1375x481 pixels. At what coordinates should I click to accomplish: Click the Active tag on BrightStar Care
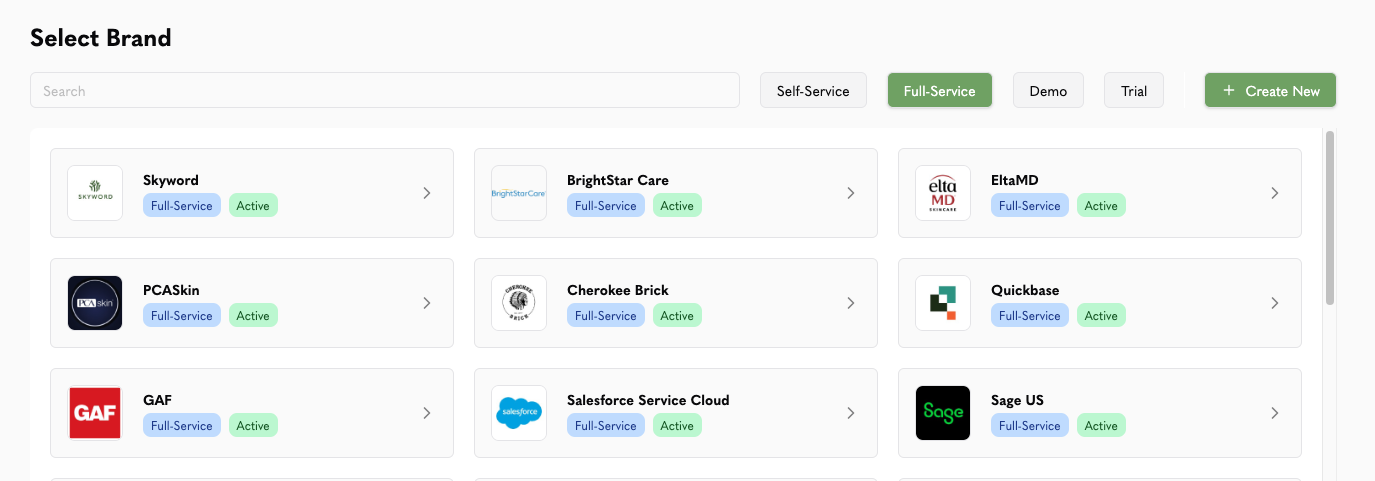[677, 206]
